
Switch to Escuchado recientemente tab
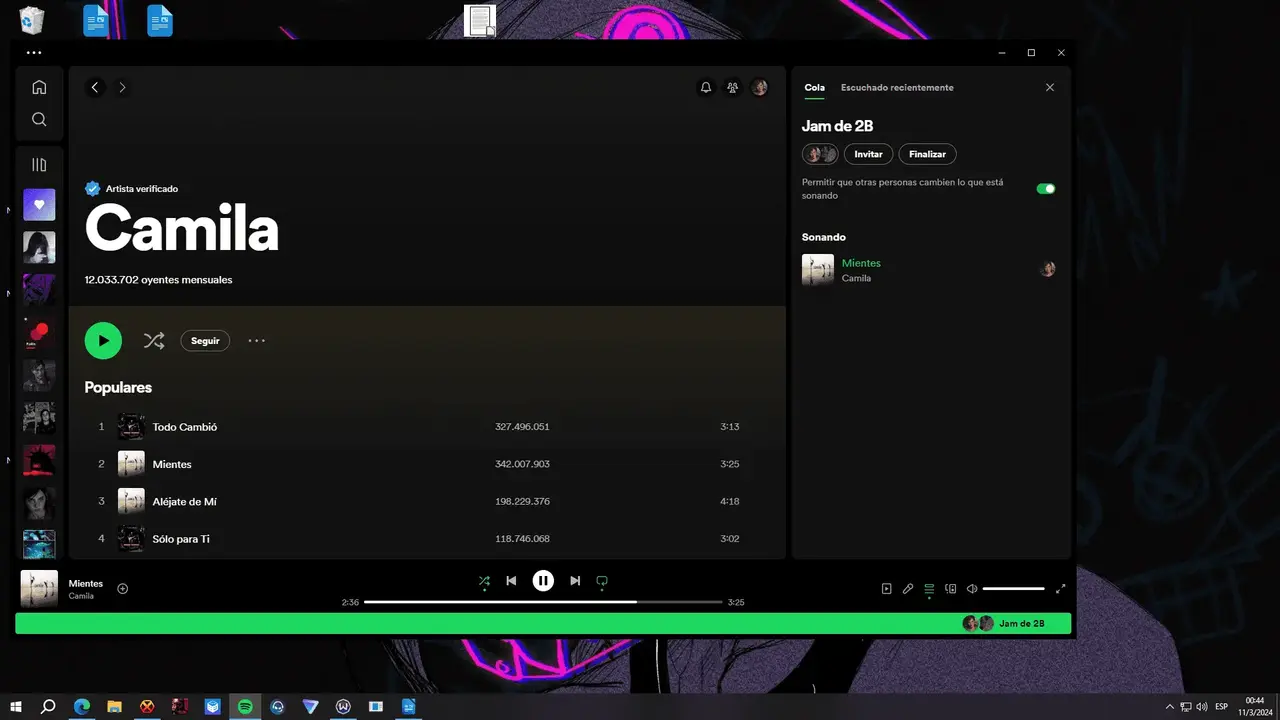(x=897, y=88)
